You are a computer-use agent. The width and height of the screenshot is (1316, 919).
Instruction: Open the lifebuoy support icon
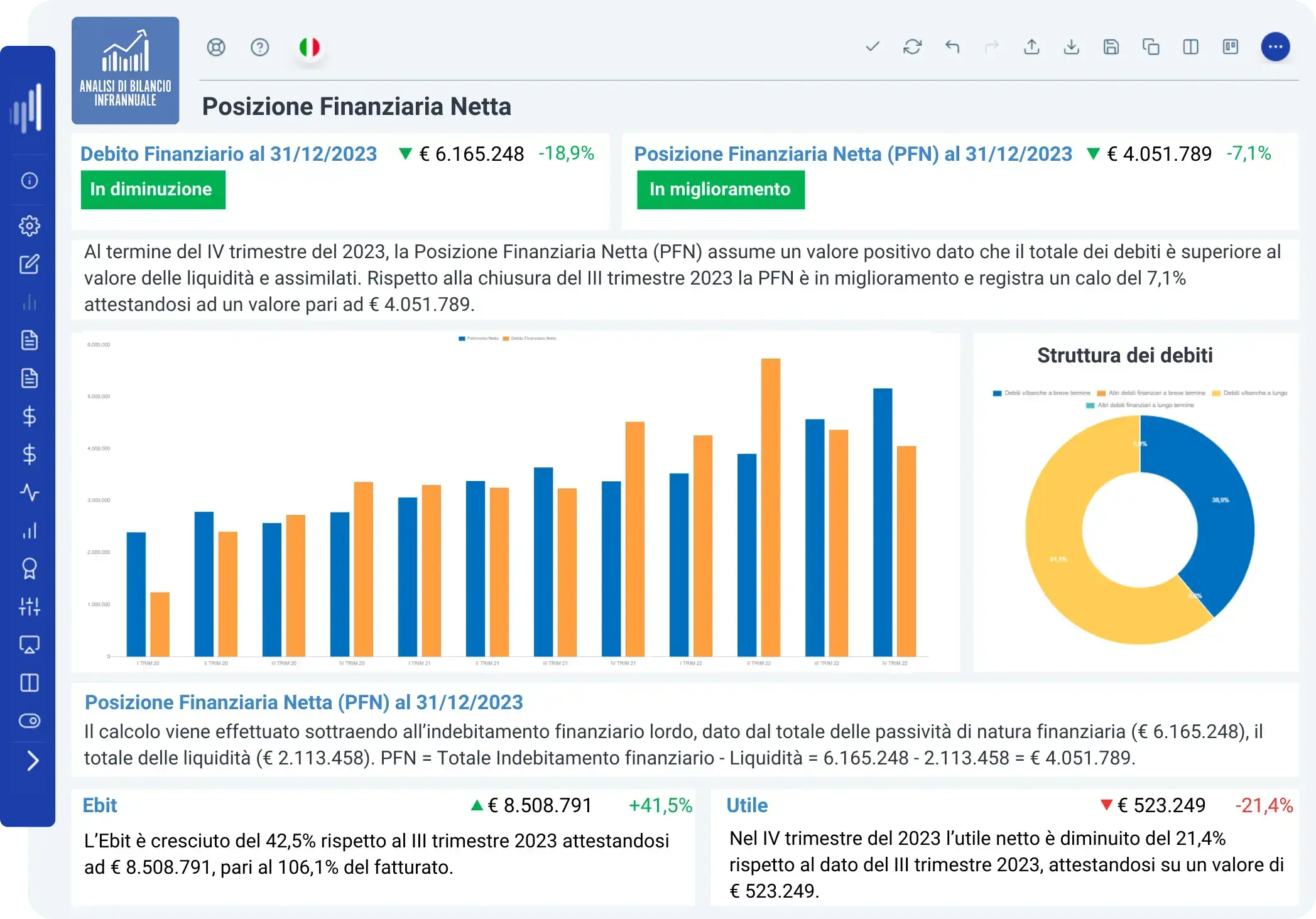(x=216, y=47)
